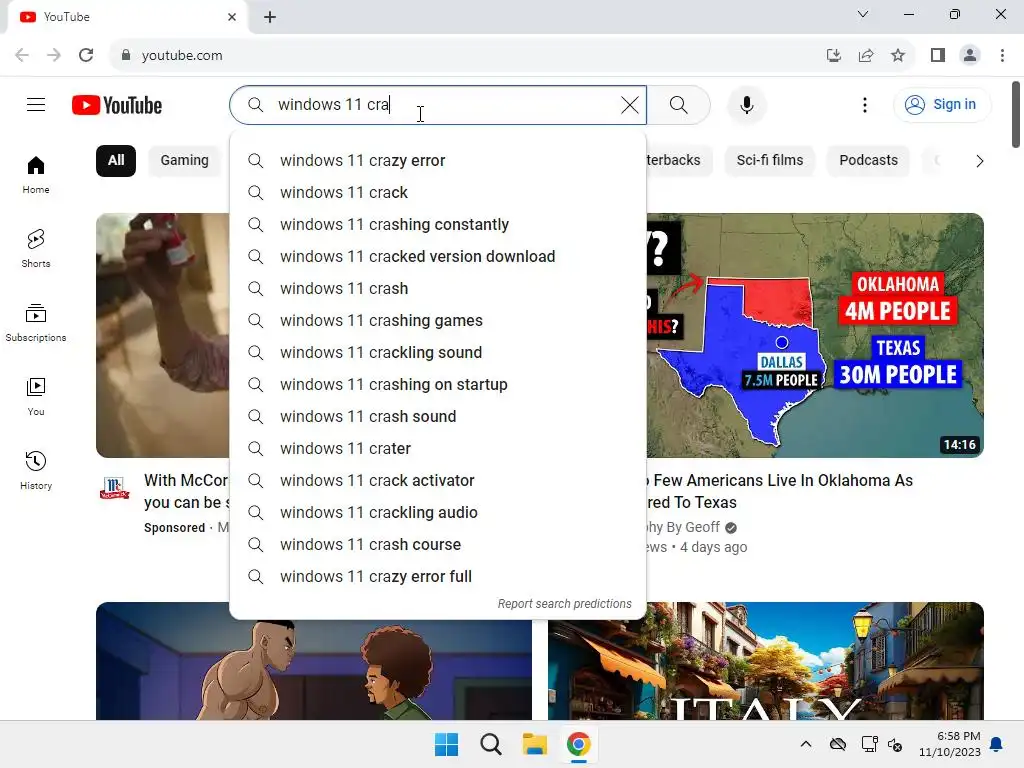This screenshot has width=1024, height=768.
Task: Open the taskbar clock and date
Action: tap(950, 744)
